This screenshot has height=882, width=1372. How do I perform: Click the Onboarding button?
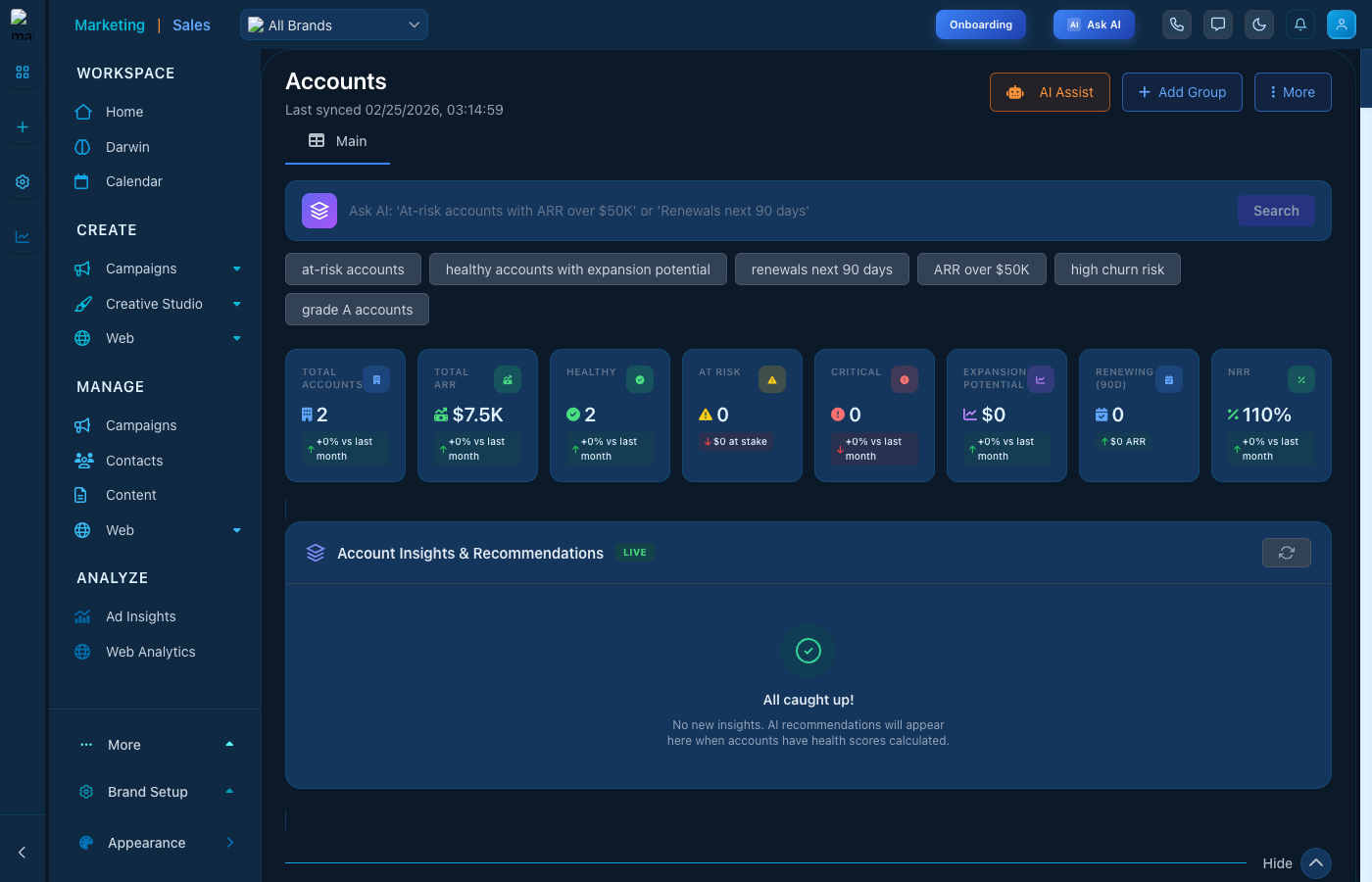point(981,24)
